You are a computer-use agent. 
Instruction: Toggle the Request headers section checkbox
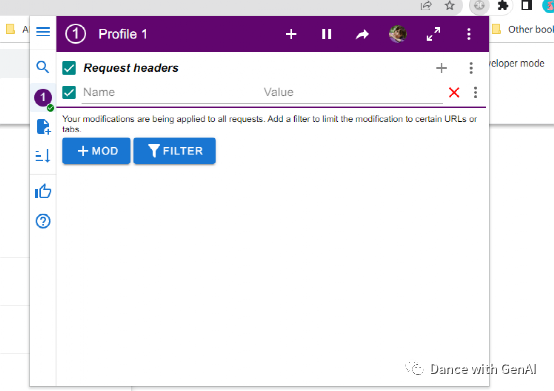coord(69,68)
